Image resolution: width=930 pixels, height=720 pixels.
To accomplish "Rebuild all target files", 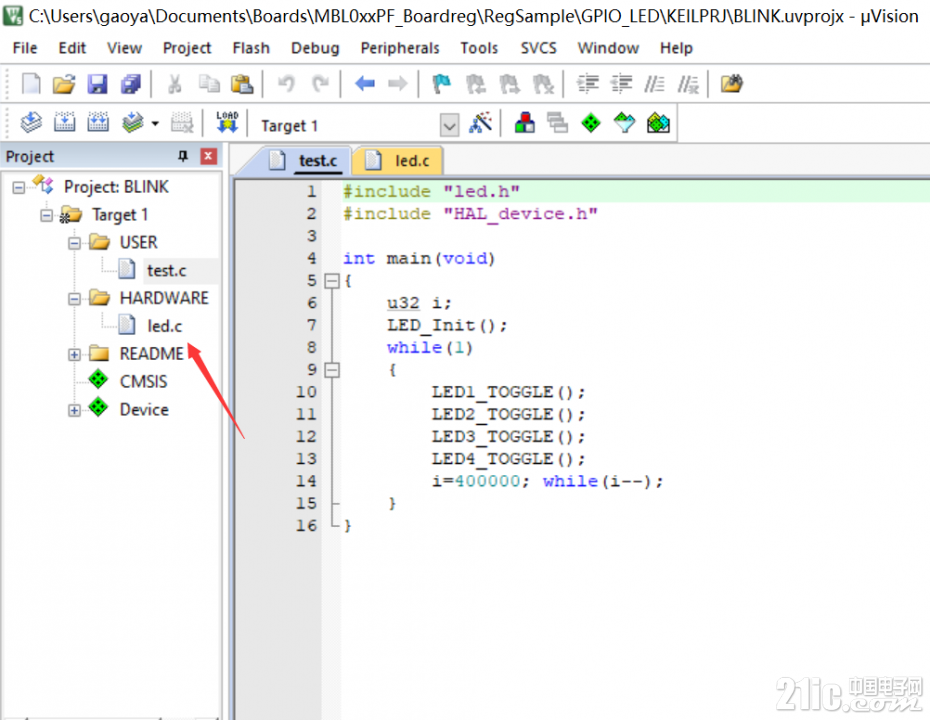I will [98, 123].
